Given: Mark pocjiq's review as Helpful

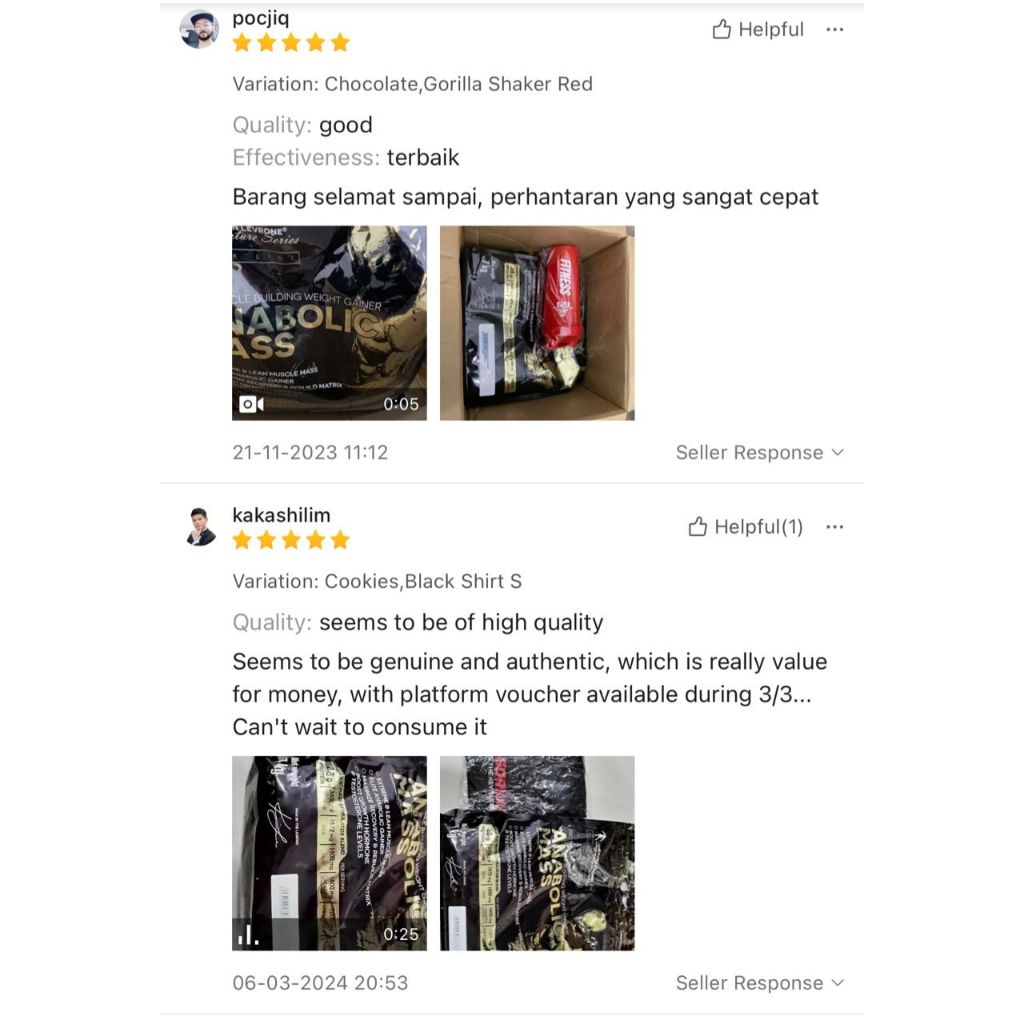Looking at the screenshot, I should pos(758,29).
